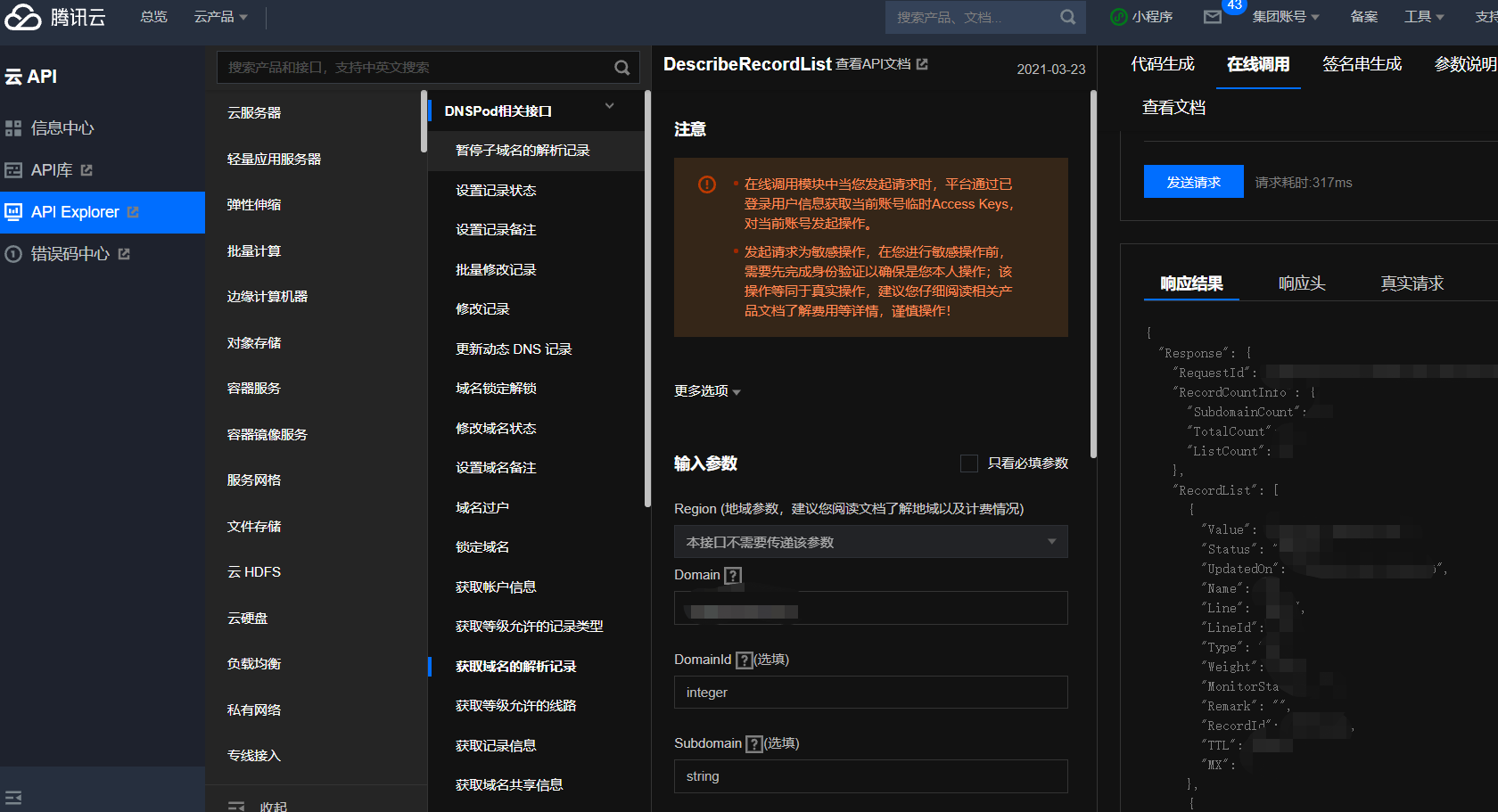Viewport: 1498px width, 812px height.
Task: Click the Domain help question icon
Action: point(733,576)
